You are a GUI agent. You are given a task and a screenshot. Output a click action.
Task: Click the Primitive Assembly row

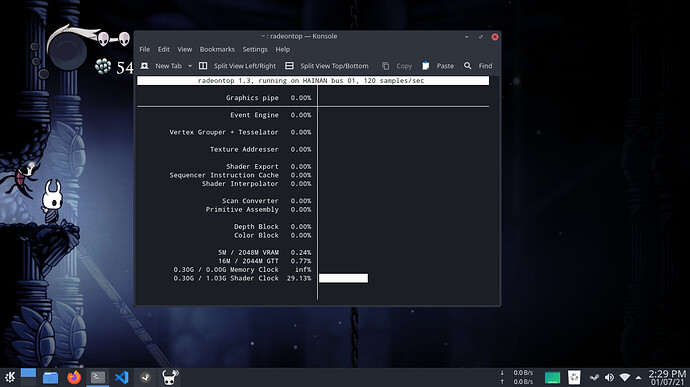[x=258, y=210]
